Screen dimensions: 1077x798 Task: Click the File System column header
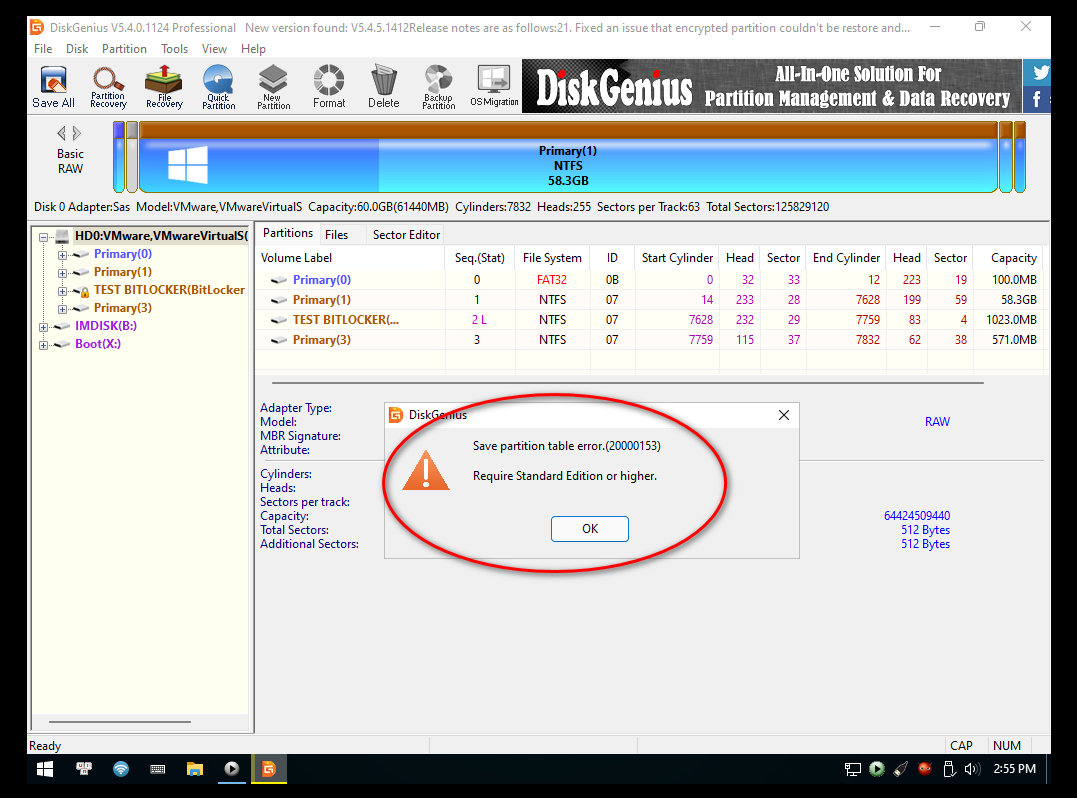(x=552, y=258)
